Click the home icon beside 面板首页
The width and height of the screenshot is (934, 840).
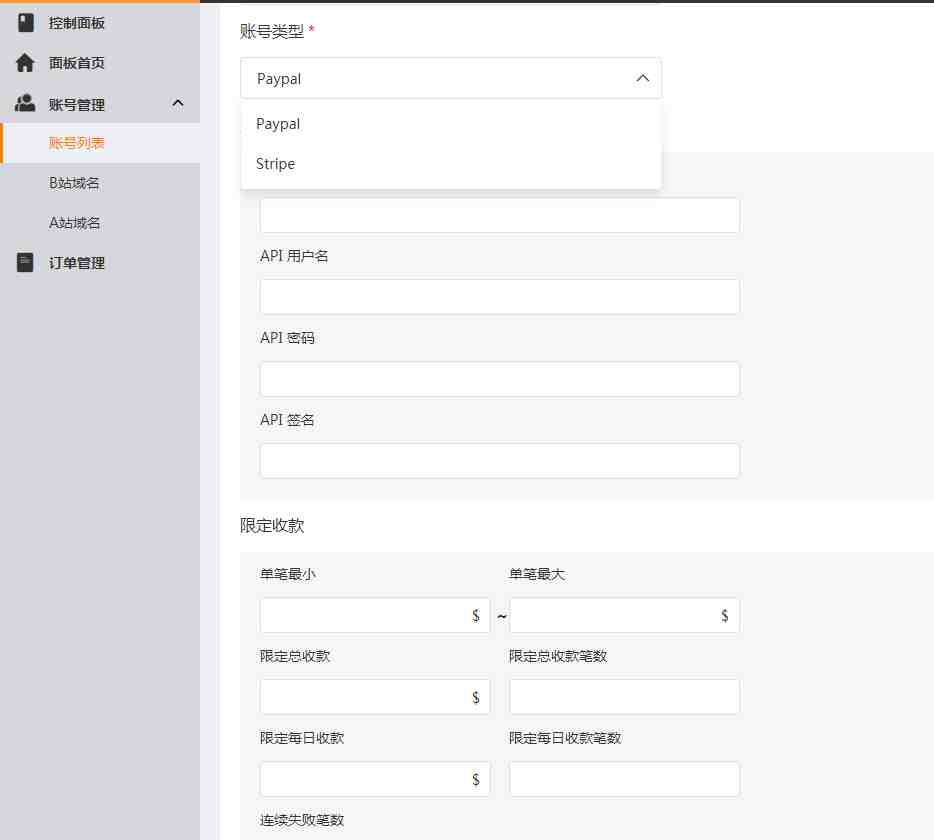coord(25,63)
